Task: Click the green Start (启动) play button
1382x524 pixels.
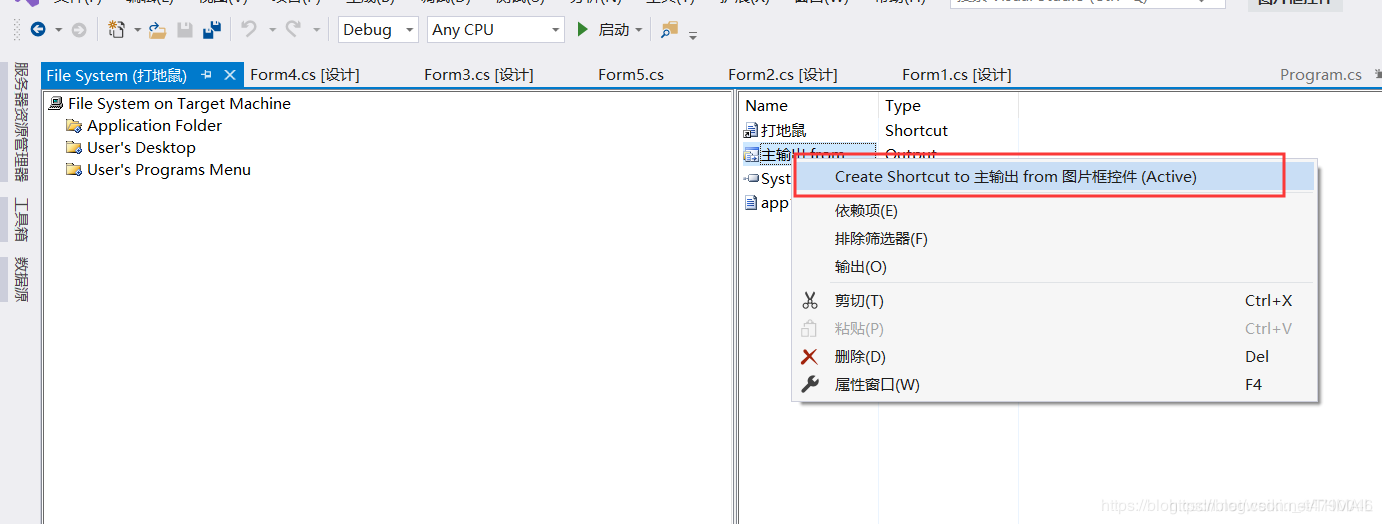Action: [x=583, y=30]
